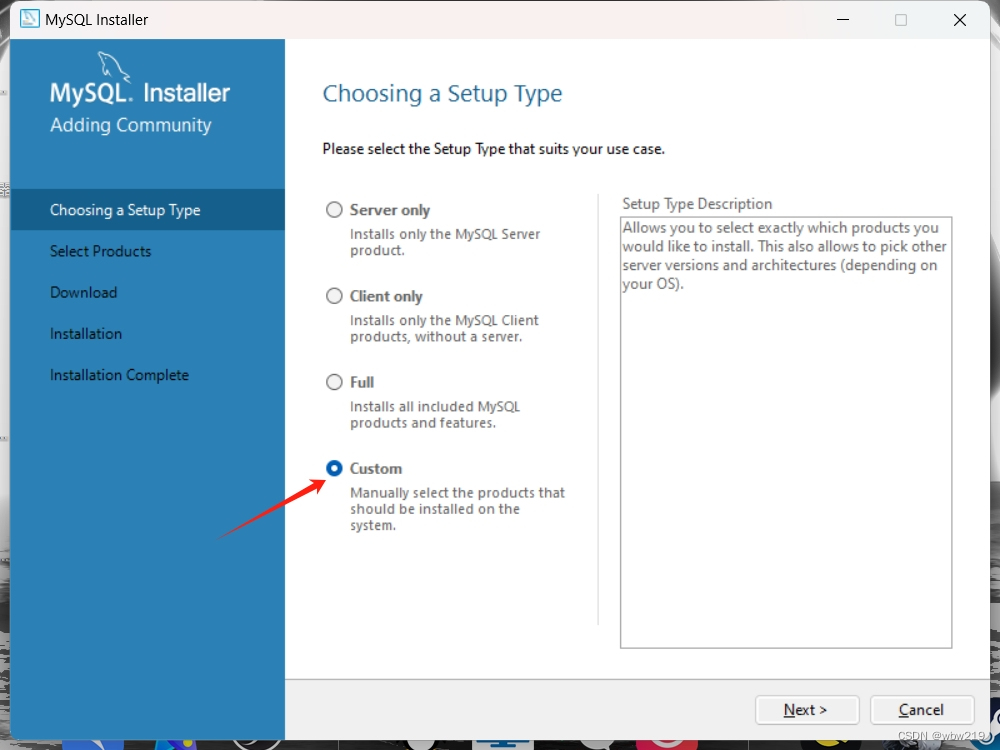Click the 'Choosing a Setup Type' heading

[x=442, y=94]
